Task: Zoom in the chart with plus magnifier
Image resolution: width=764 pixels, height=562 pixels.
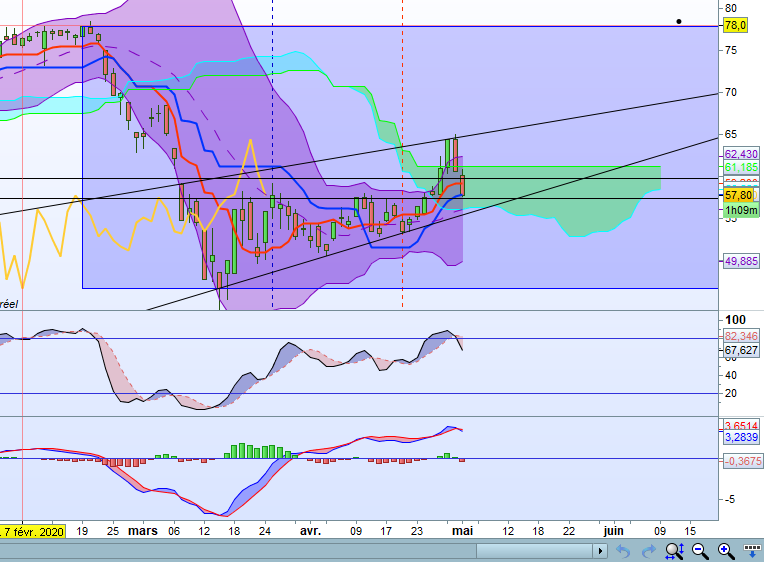Action: (726, 551)
